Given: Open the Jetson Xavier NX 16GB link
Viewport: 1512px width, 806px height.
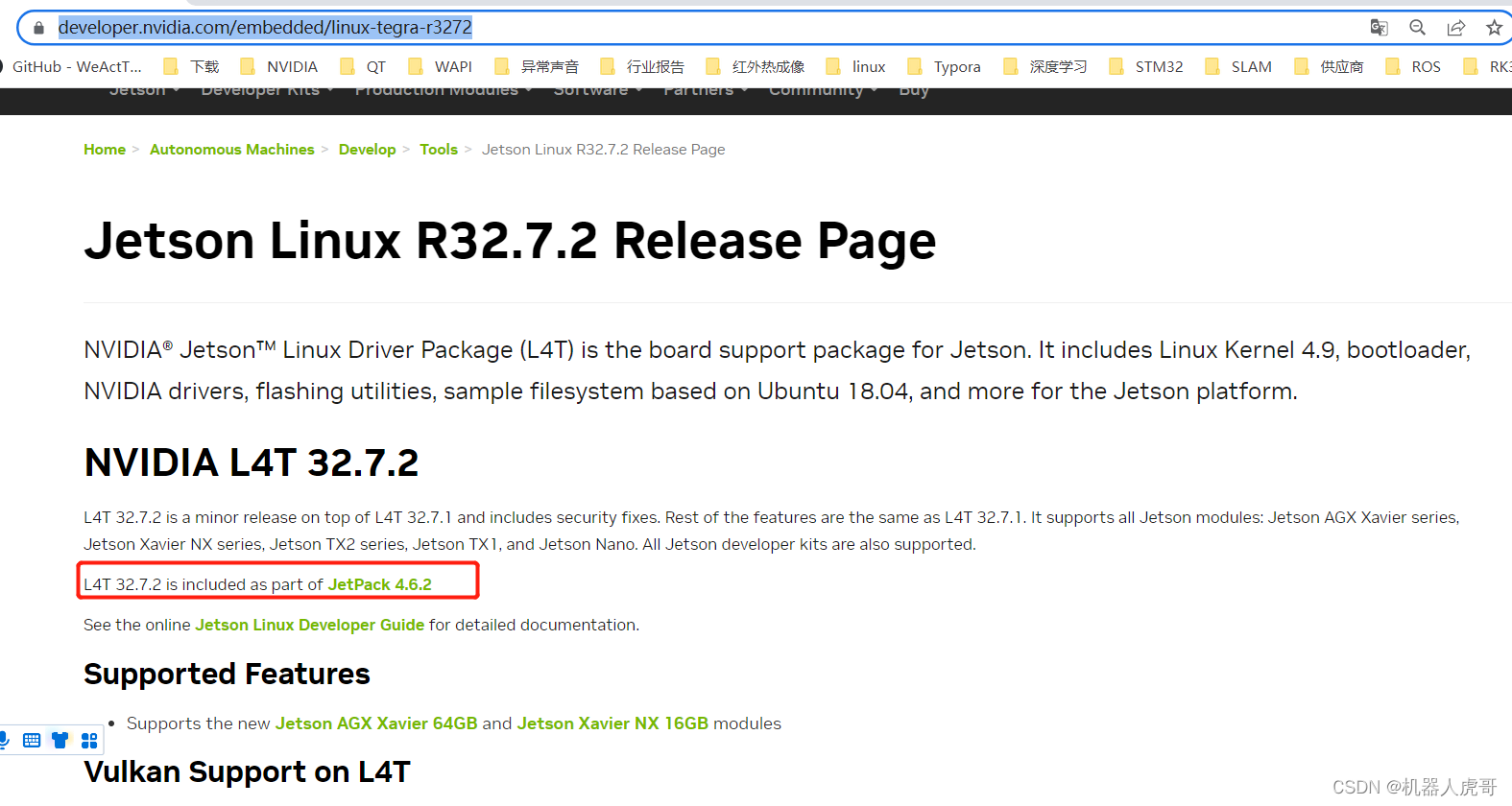Looking at the screenshot, I should coord(612,723).
